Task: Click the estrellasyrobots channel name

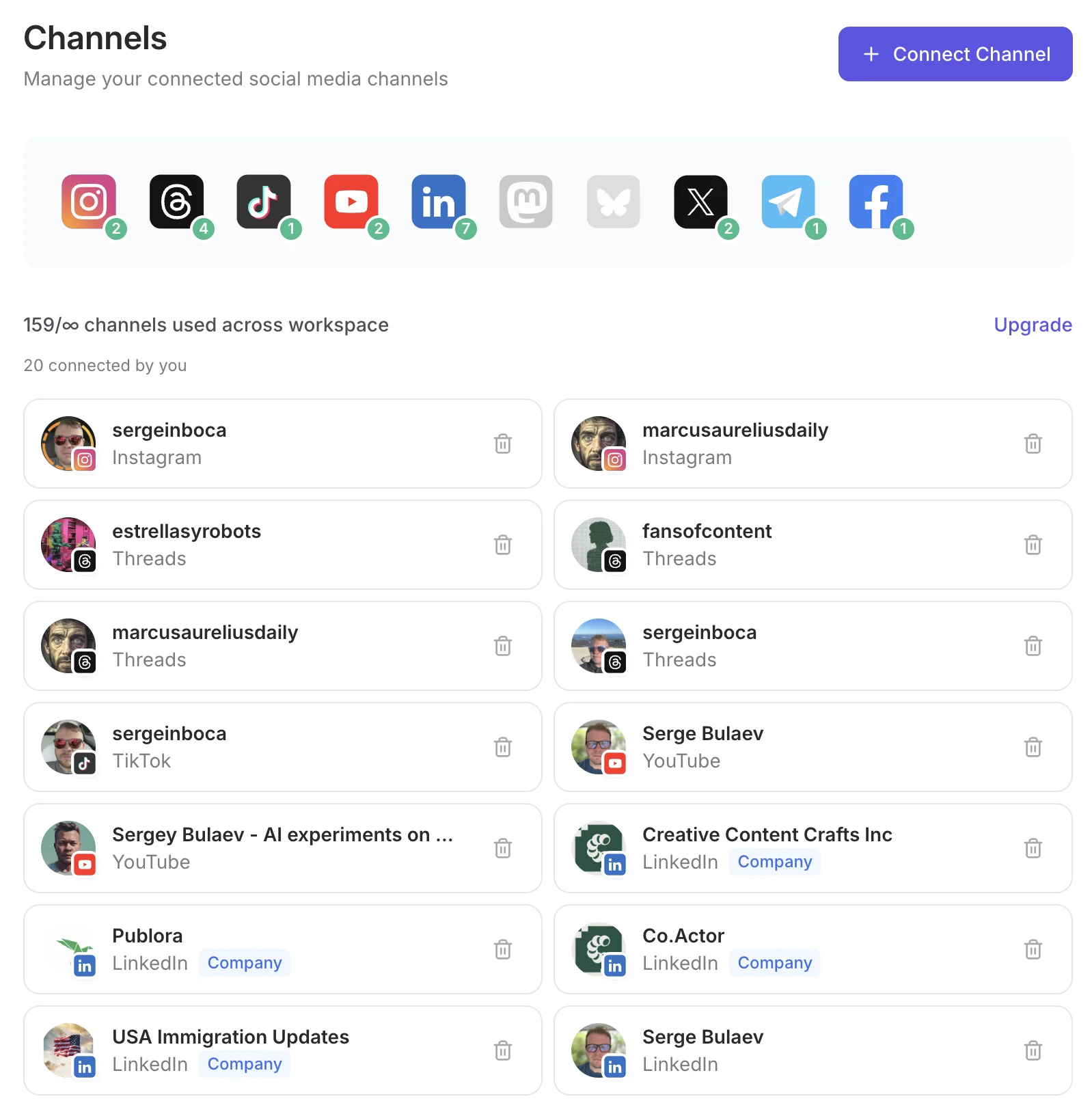Action: [x=187, y=531]
